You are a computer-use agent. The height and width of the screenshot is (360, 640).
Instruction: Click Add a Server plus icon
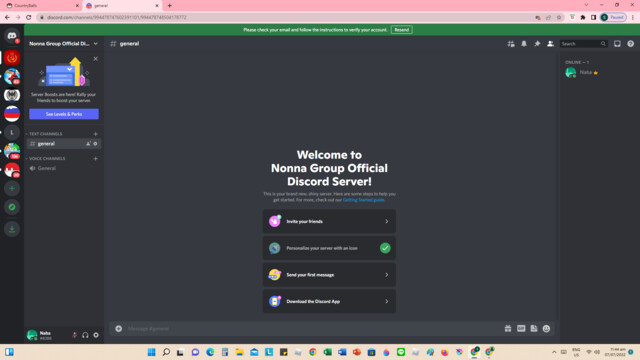12,189
